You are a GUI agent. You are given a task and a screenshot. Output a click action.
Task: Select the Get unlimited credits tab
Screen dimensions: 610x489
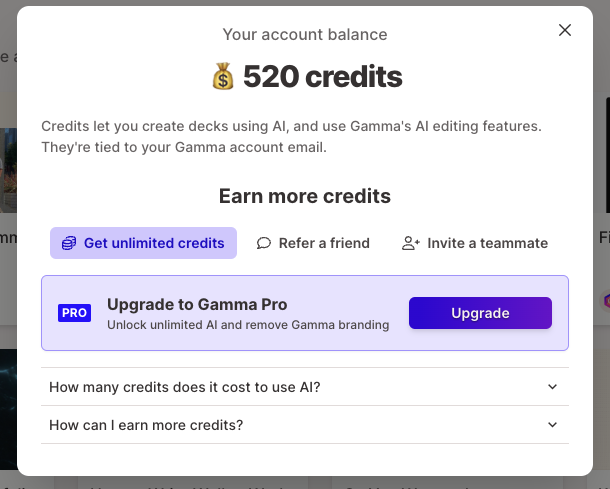tap(144, 243)
